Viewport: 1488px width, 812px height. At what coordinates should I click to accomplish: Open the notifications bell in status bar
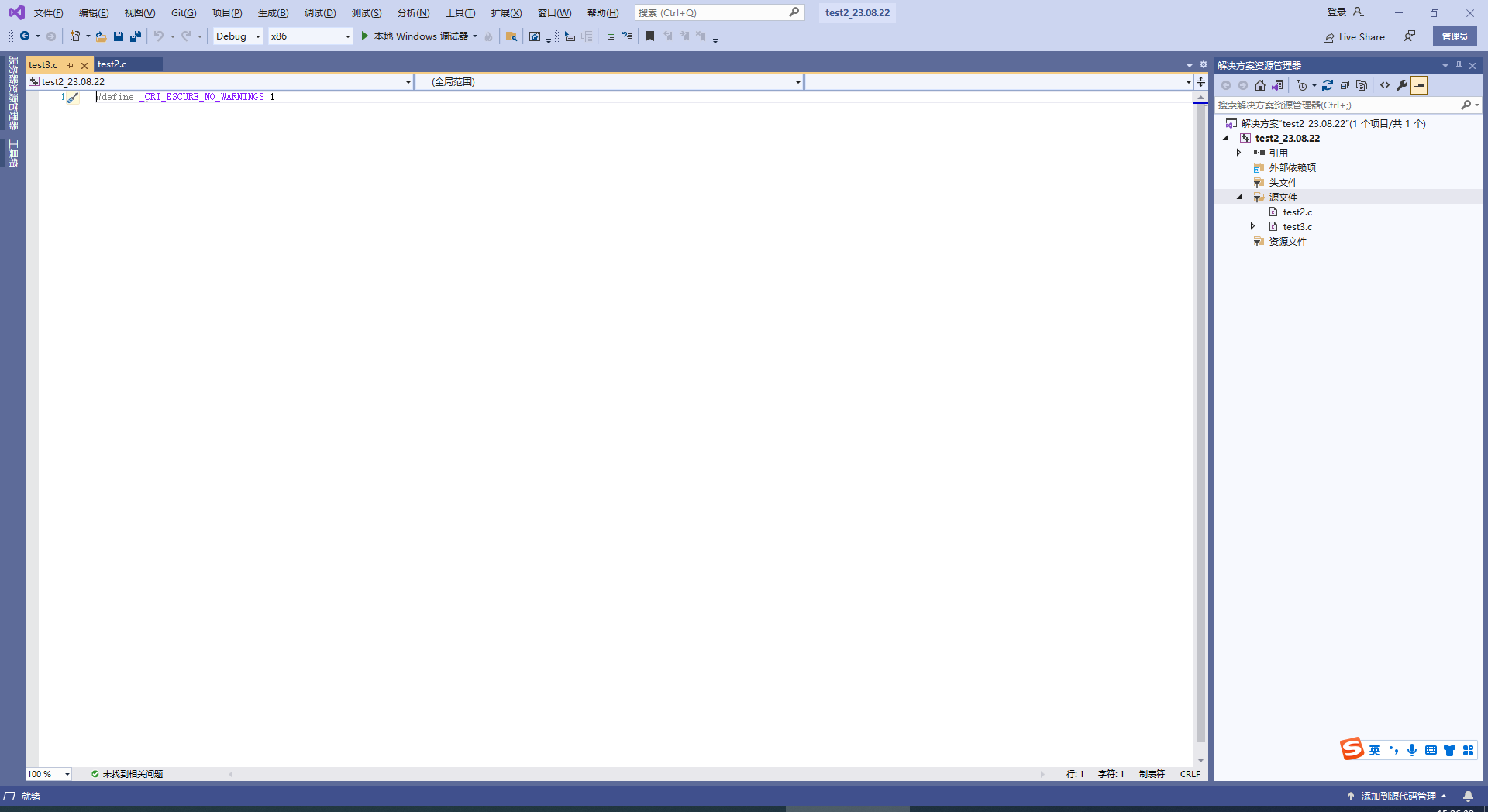[x=1468, y=796]
